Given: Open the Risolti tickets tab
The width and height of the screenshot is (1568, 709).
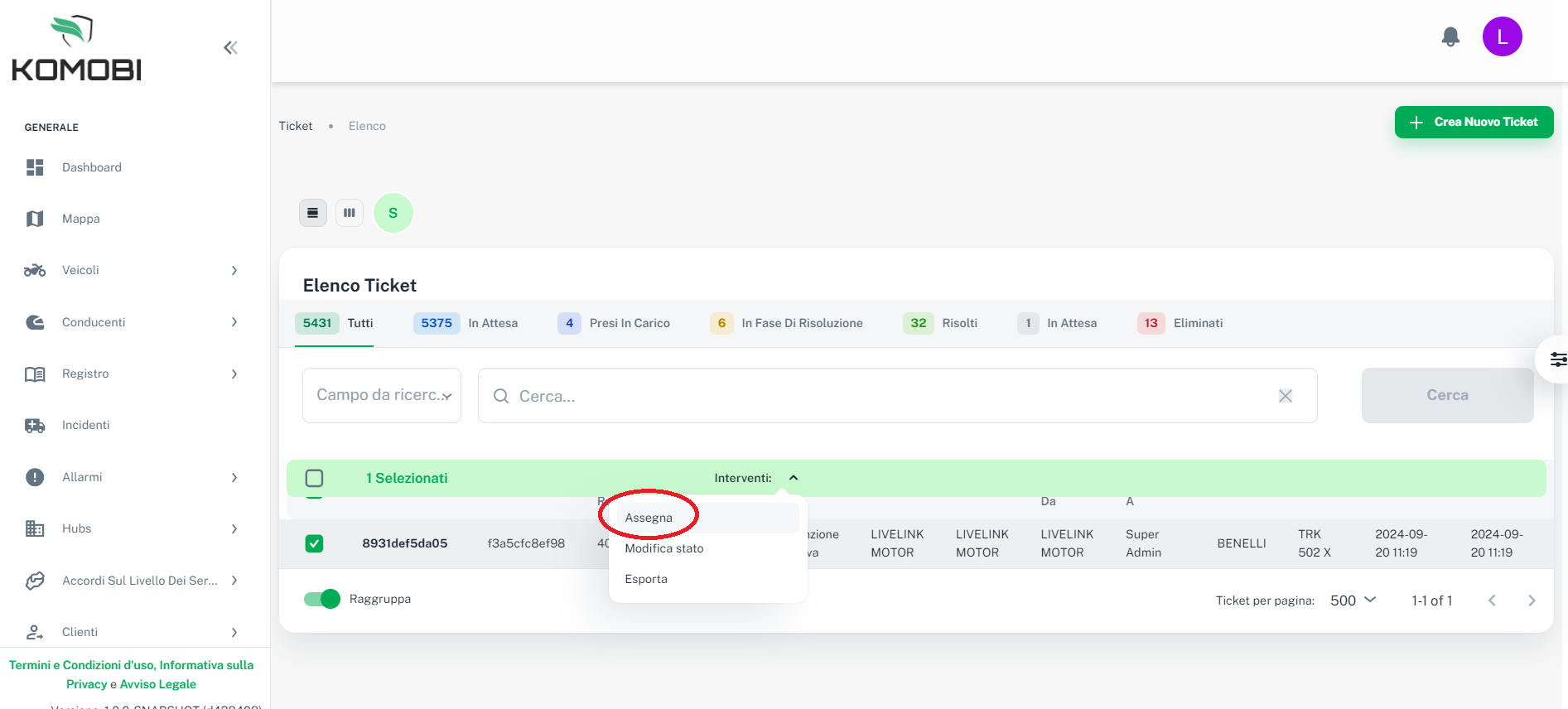Looking at the screenshot, I should (x=940, y=323).
